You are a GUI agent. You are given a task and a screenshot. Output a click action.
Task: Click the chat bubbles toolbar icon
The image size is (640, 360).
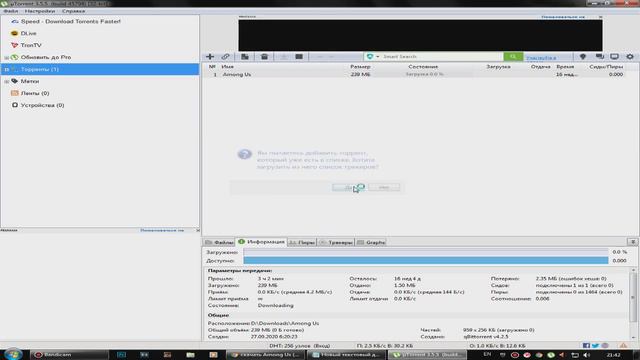click(x=599, y=56)
